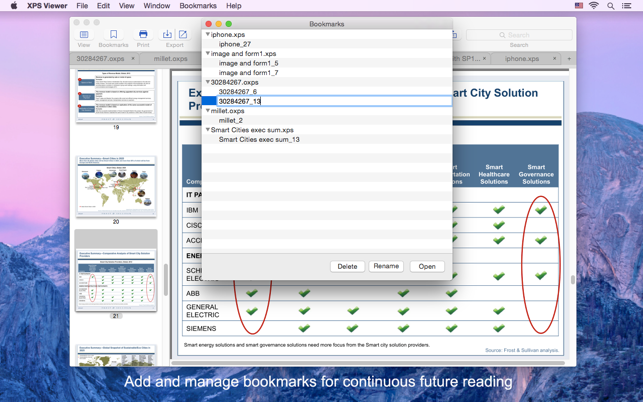Click the Export download icon
Viewport: 643px width, 402px height.
coord(167,34)
